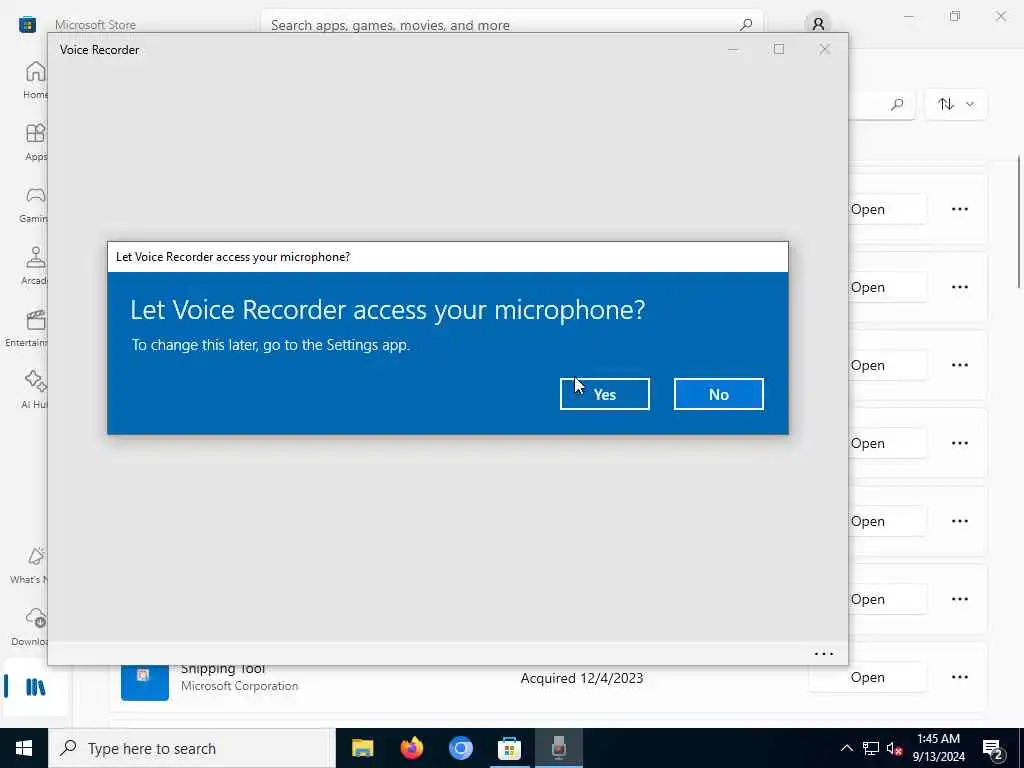Open Chromium browser from taskbar

460,748
